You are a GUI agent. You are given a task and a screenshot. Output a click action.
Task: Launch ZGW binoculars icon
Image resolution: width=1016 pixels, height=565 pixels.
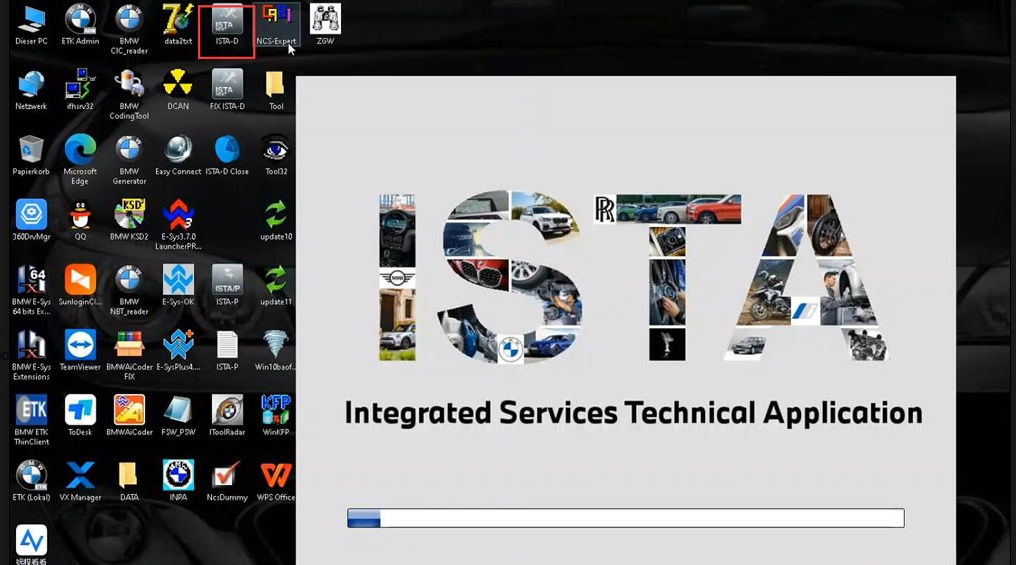pos(325,25)
